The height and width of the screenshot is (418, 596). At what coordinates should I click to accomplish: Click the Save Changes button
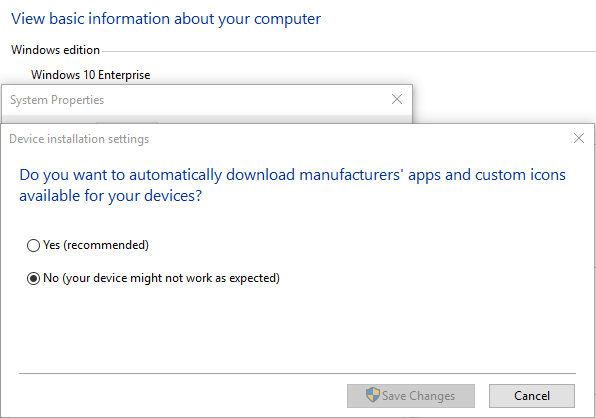411,396
